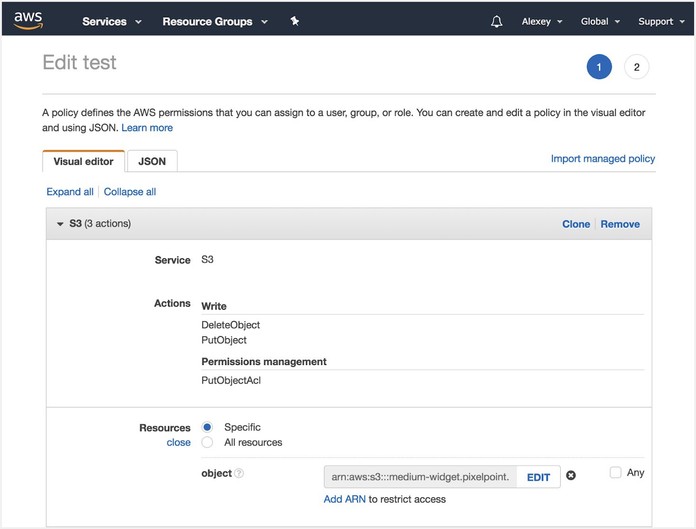Image resolution: width=696 pixels, height=529 pixels.
Task: Open the Resource Groups dropdown
Action: click(214, 21)
